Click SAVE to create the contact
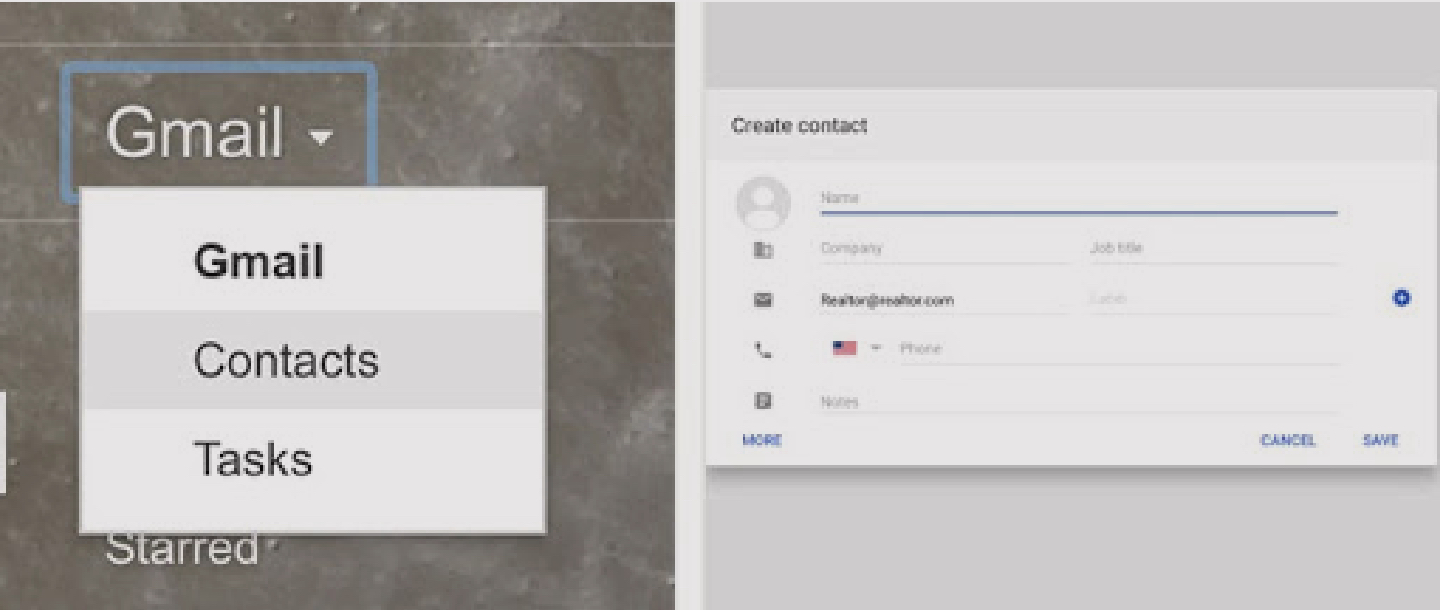Viewport: 1440px width, 610px height. [1380, 440]
